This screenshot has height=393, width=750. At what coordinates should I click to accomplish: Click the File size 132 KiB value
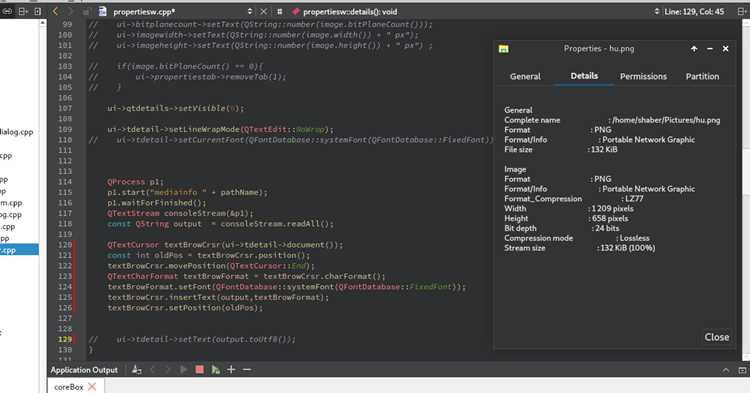604,149
